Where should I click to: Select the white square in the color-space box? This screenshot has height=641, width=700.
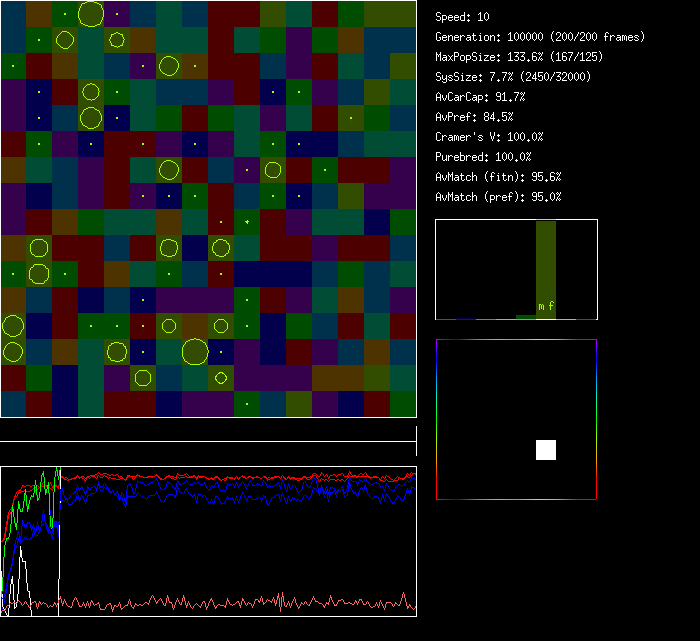pos(546,450)
